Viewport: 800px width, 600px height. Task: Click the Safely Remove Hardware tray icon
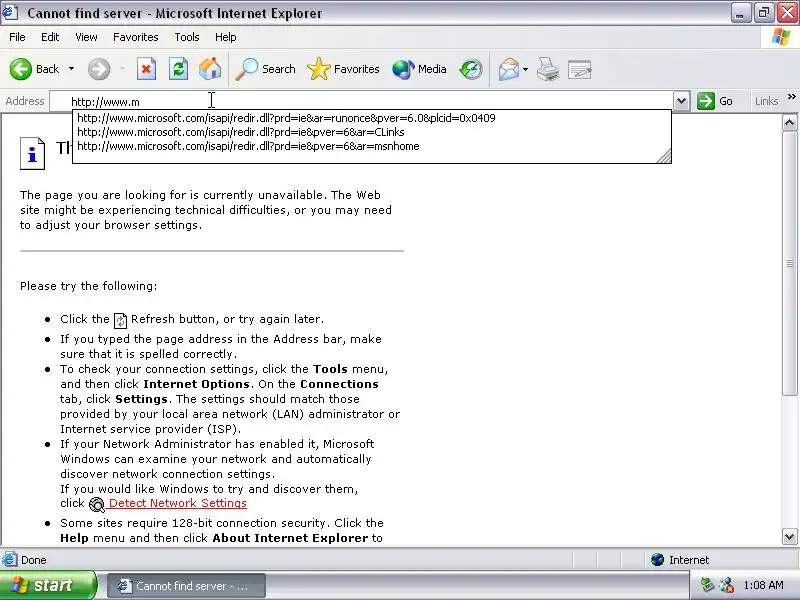[x=707, y=584]
